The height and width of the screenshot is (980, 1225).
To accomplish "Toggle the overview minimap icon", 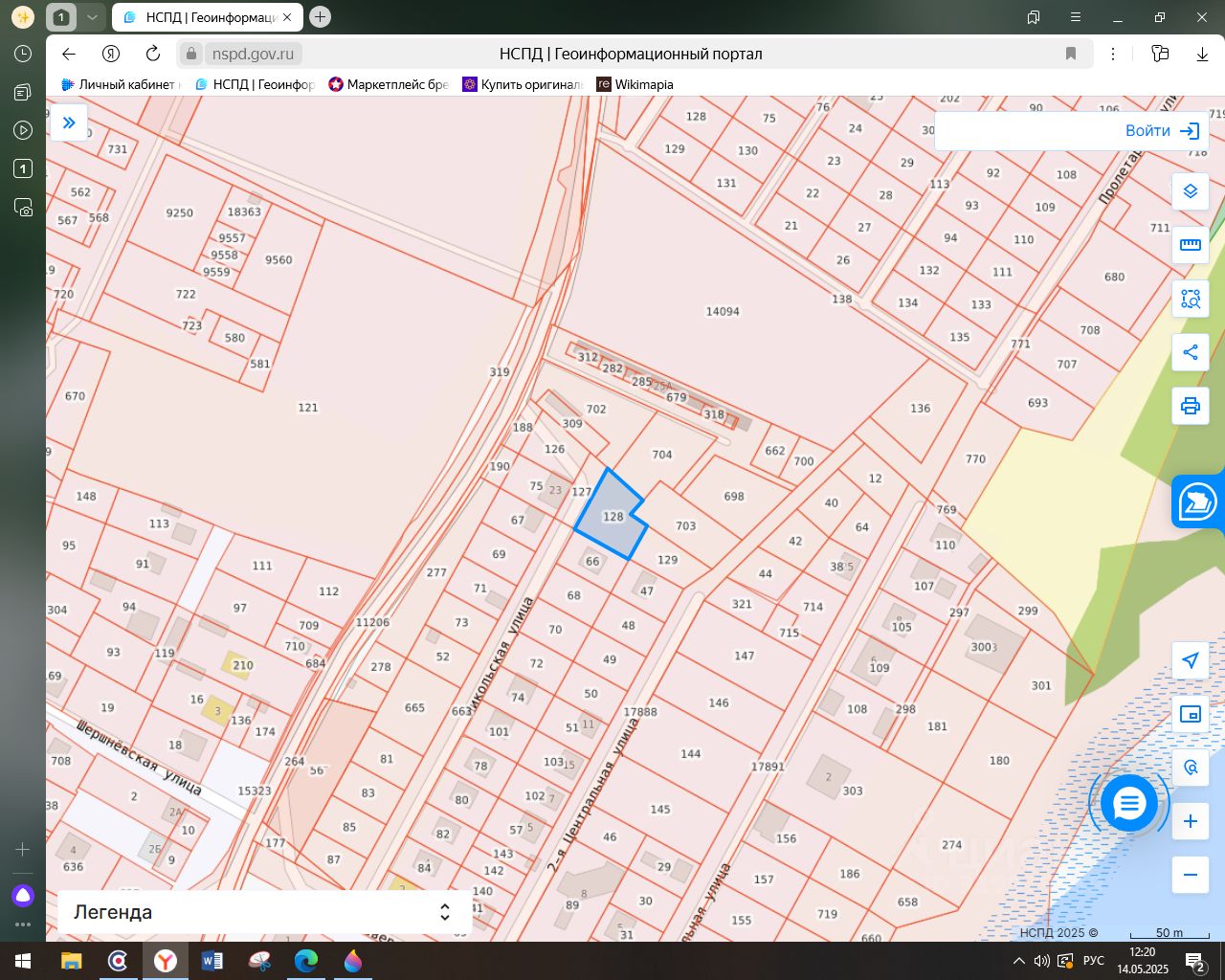I will (1191, 714).
